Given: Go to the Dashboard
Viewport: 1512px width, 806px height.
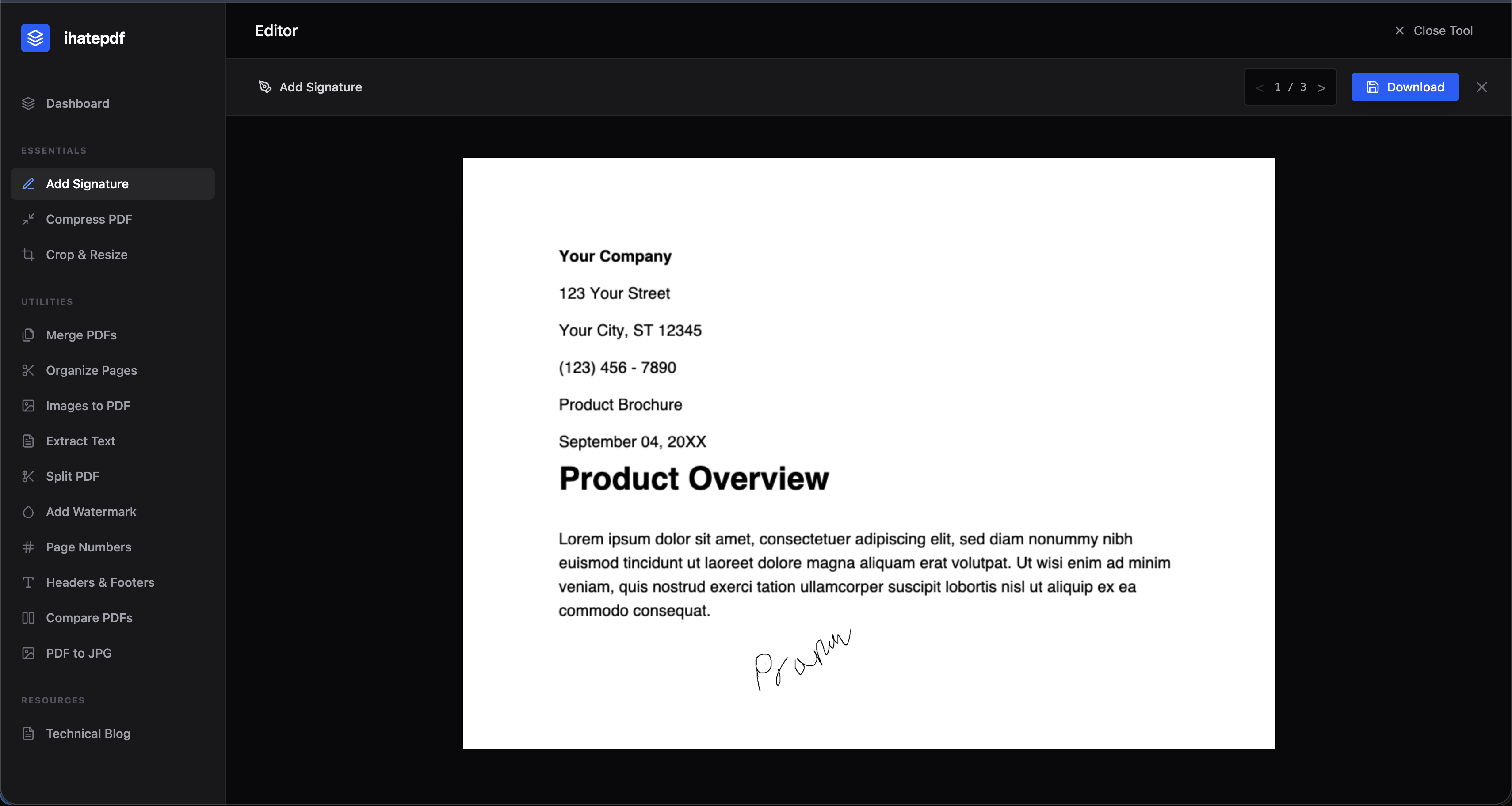Looking at the screenshot, I should point(77,103).
